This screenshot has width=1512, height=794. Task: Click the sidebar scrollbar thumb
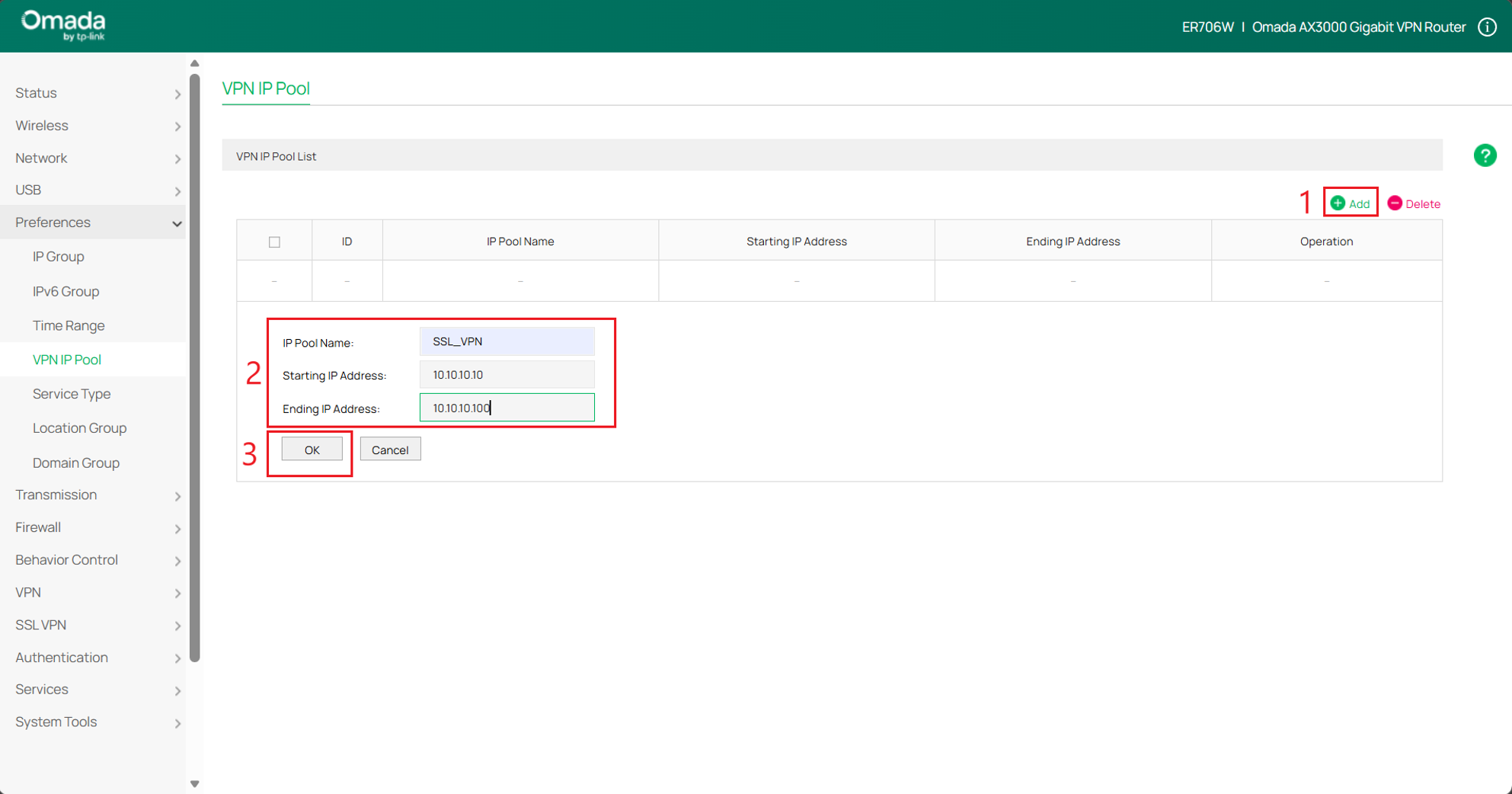[195, 367]
